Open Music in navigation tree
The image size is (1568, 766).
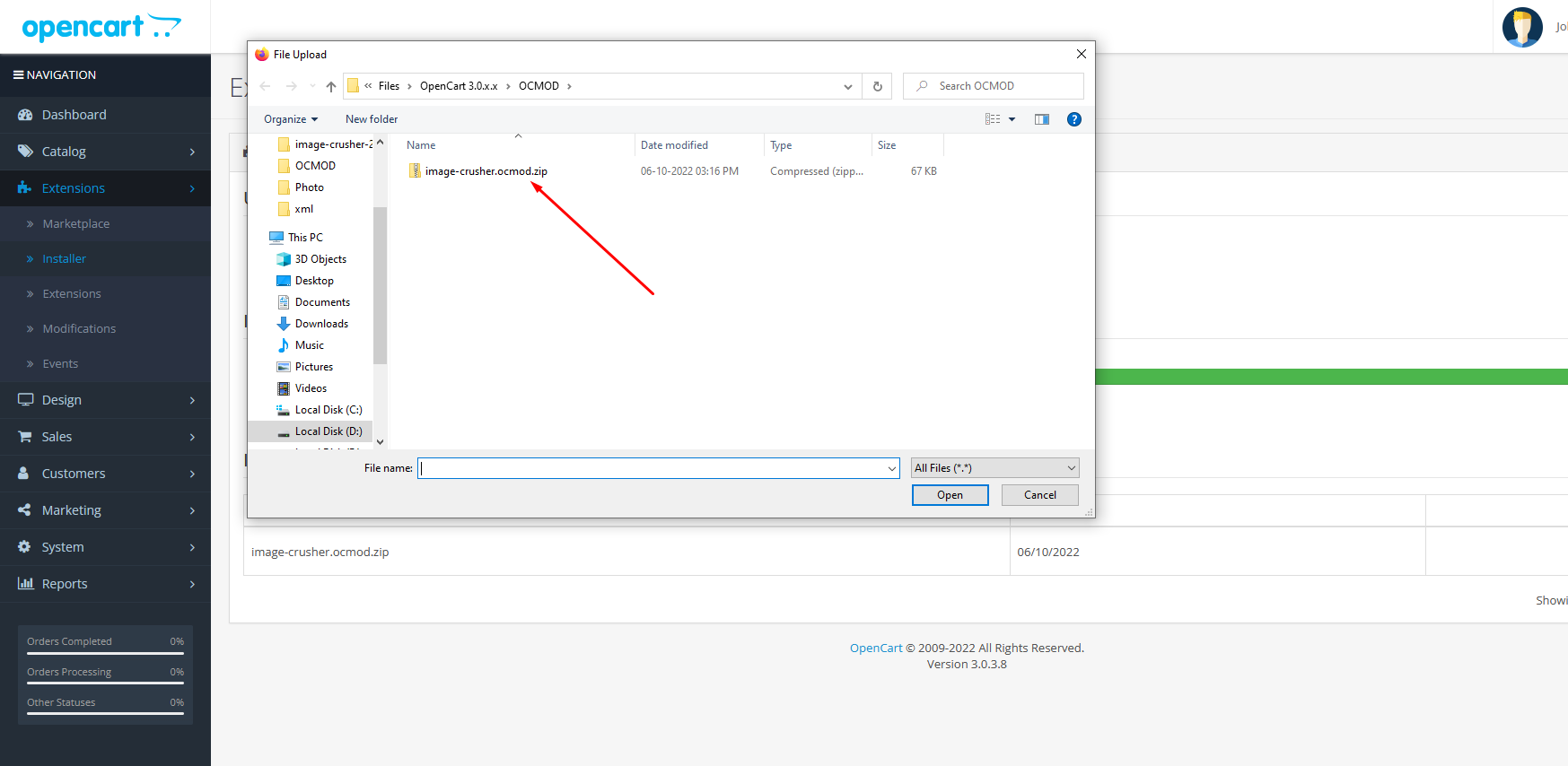pos(309,345)
